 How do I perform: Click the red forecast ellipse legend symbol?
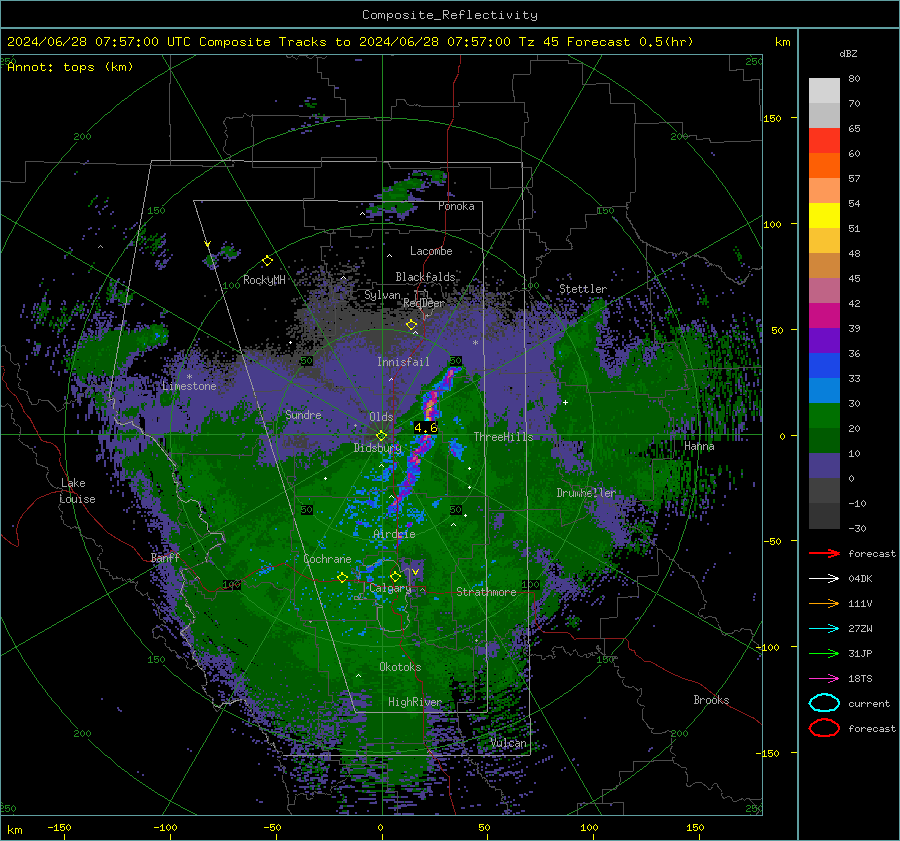click(824, 728)
